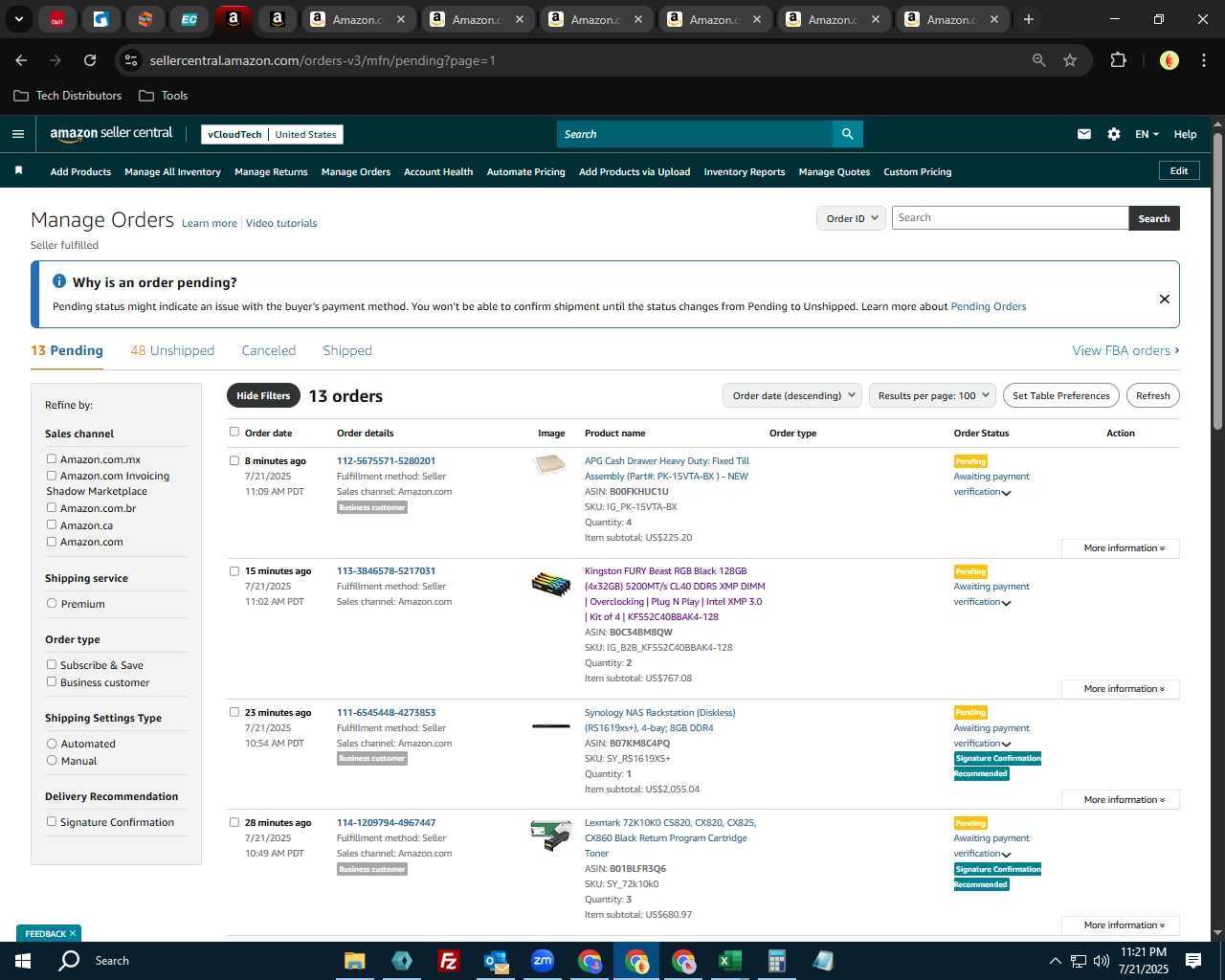Screen dimensions: 1225x980
Task: Bookmark this page with the star icon
Action: 1070,60
